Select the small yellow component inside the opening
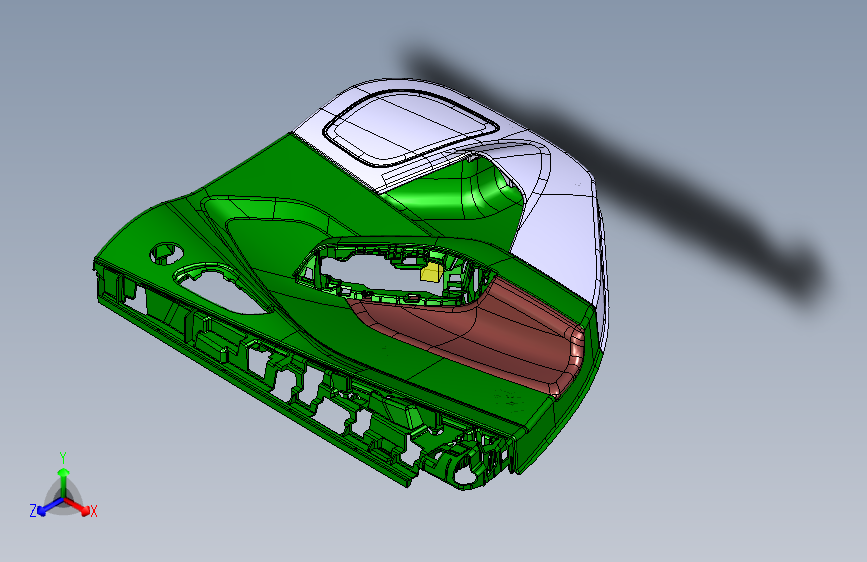The width and height of the screenshot is (867, 562). (431, 272)
